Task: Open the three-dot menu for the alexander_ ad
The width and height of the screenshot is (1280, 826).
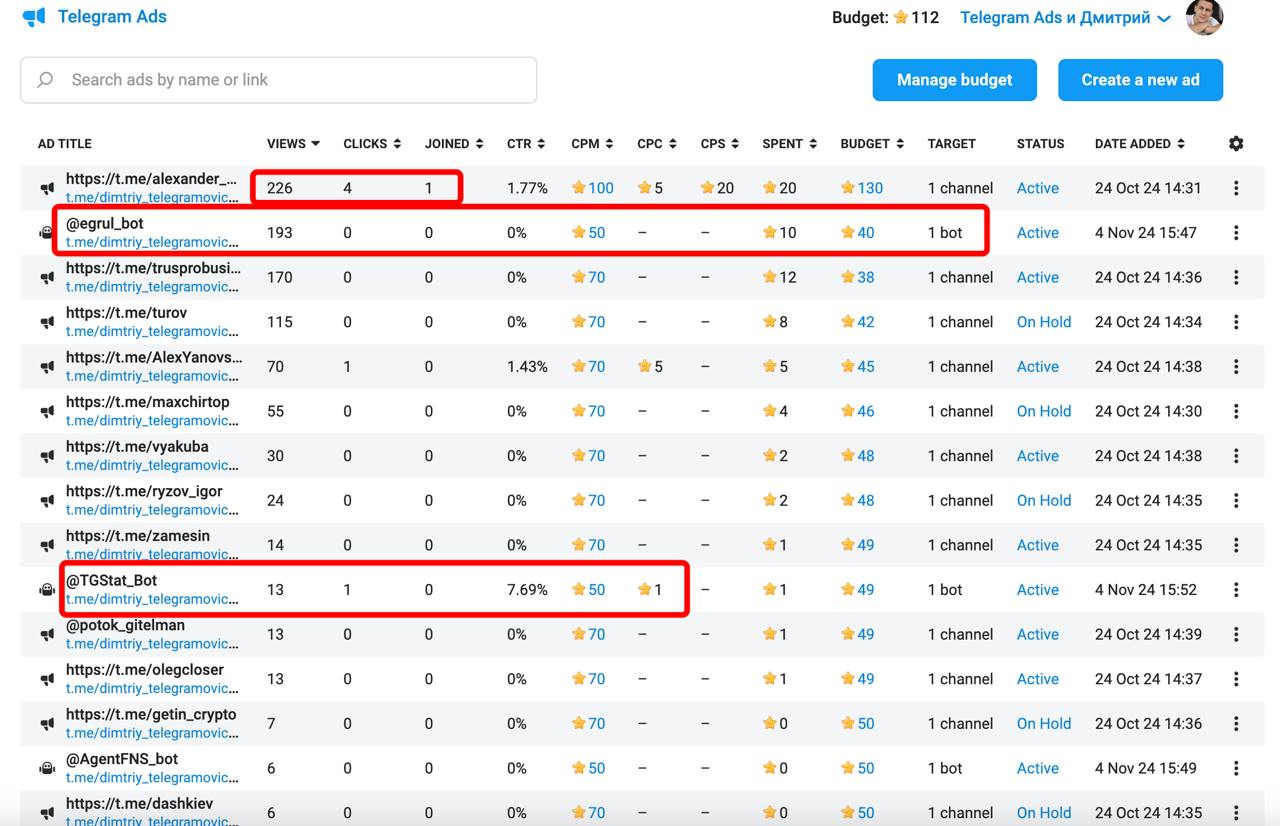Action: click(x=1236, y=188)
